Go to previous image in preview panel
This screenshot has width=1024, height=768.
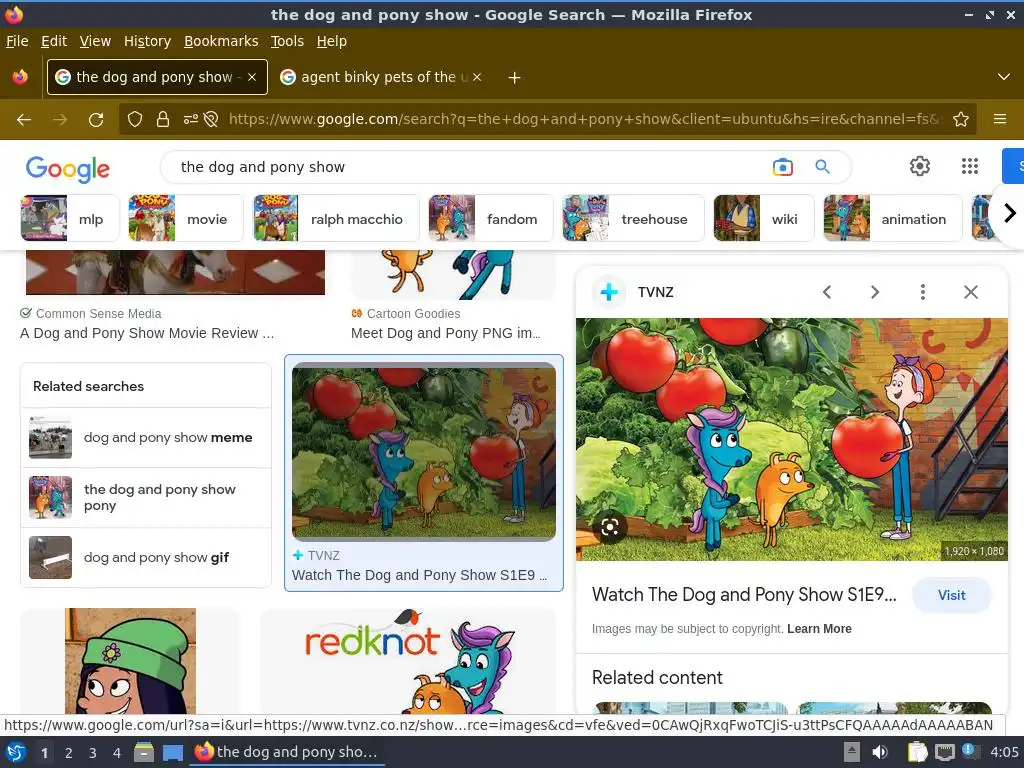click(827, 292)
